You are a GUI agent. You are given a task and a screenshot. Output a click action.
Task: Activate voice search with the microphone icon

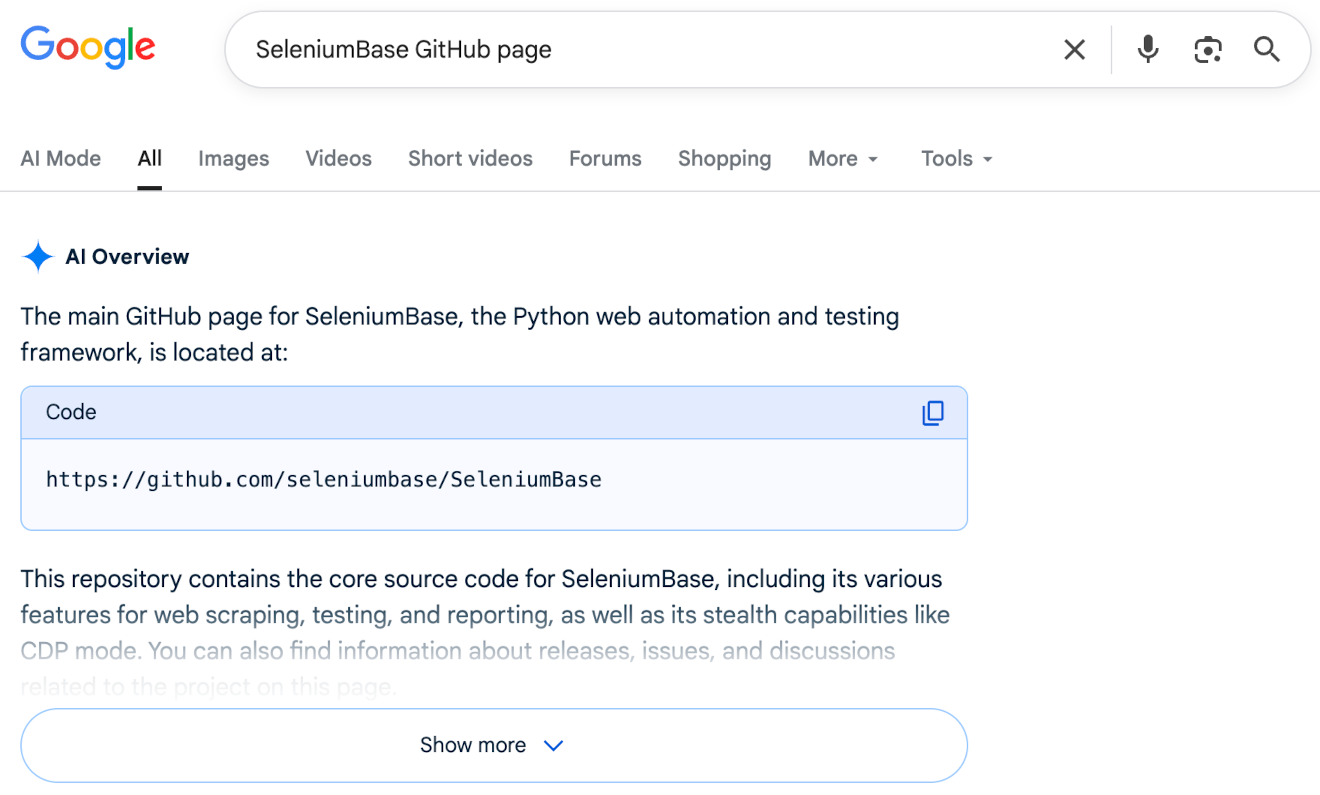(1146, 48)
